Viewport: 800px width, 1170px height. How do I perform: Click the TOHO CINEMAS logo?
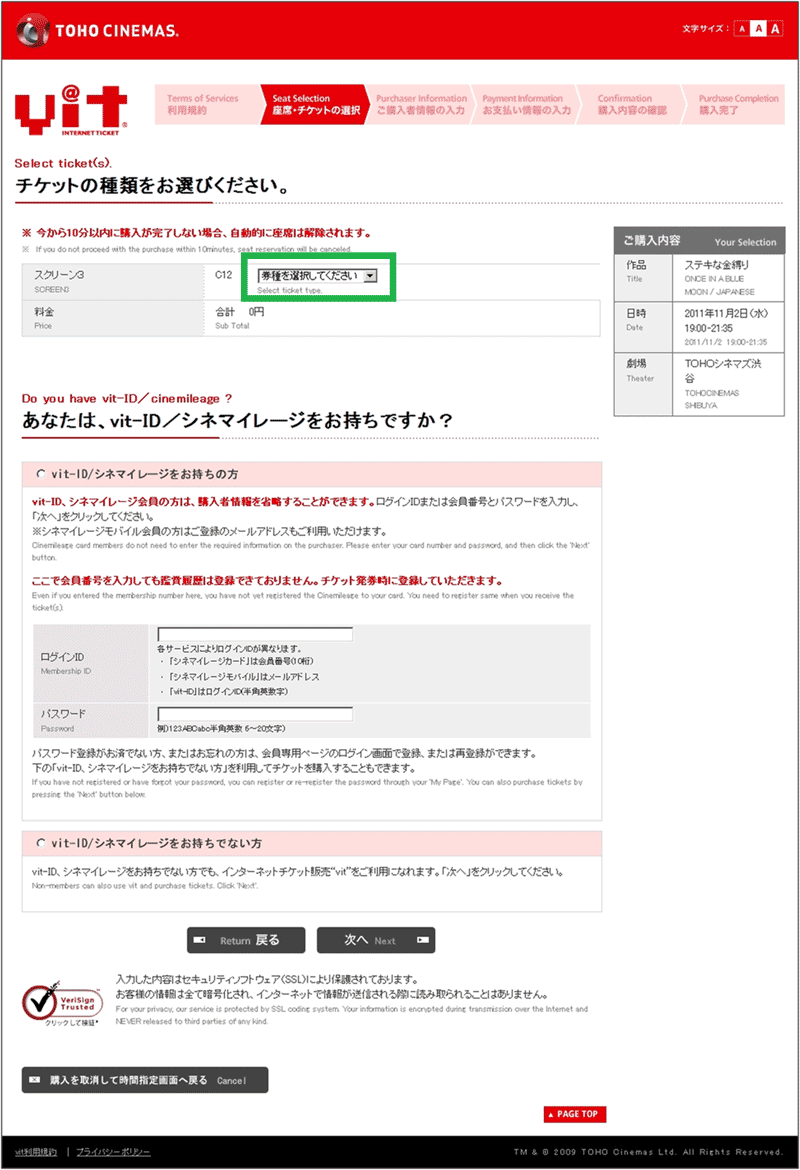(x=98, y=31)
